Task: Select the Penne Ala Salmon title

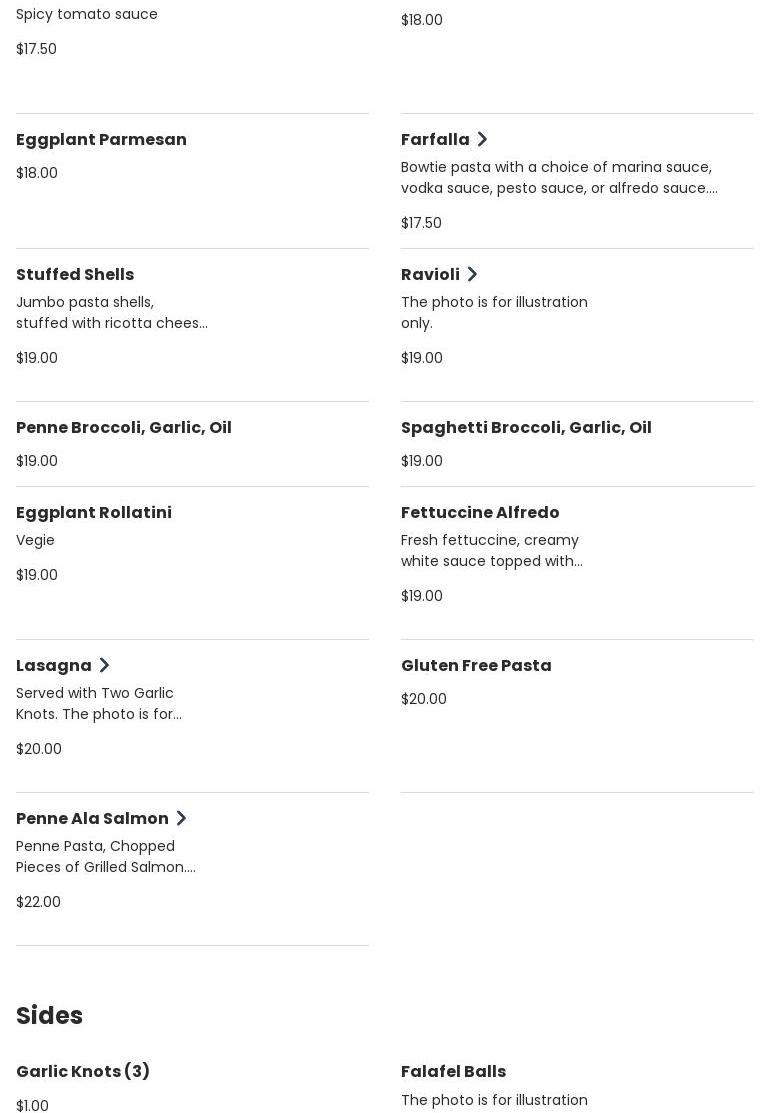Action: pos(92,818)
